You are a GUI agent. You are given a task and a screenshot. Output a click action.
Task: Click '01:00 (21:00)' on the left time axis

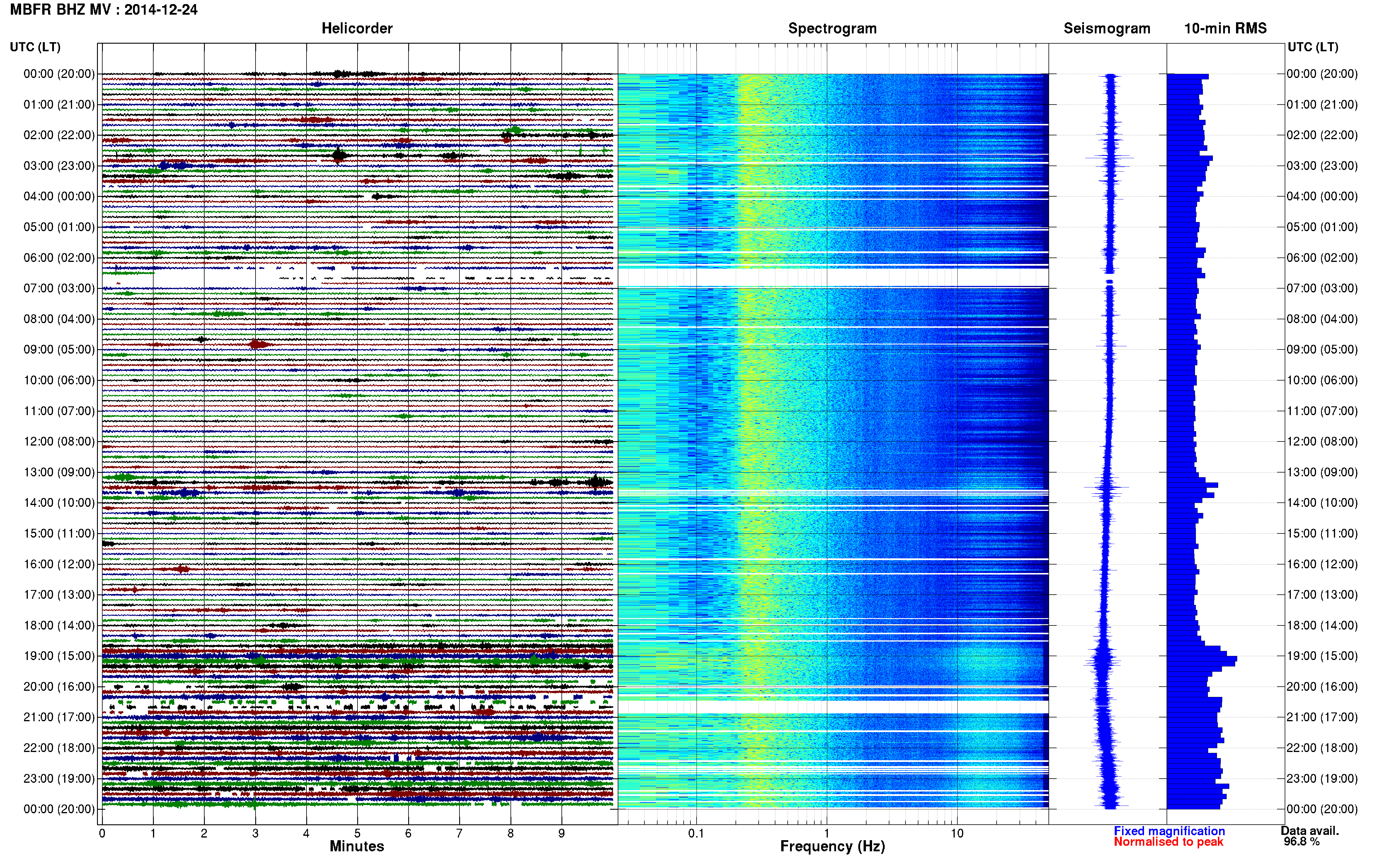click(59, 105)
